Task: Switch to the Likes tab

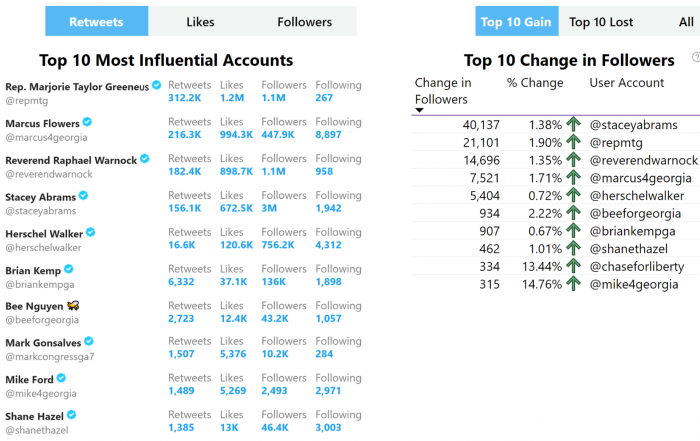Action: tap(200, 21)
